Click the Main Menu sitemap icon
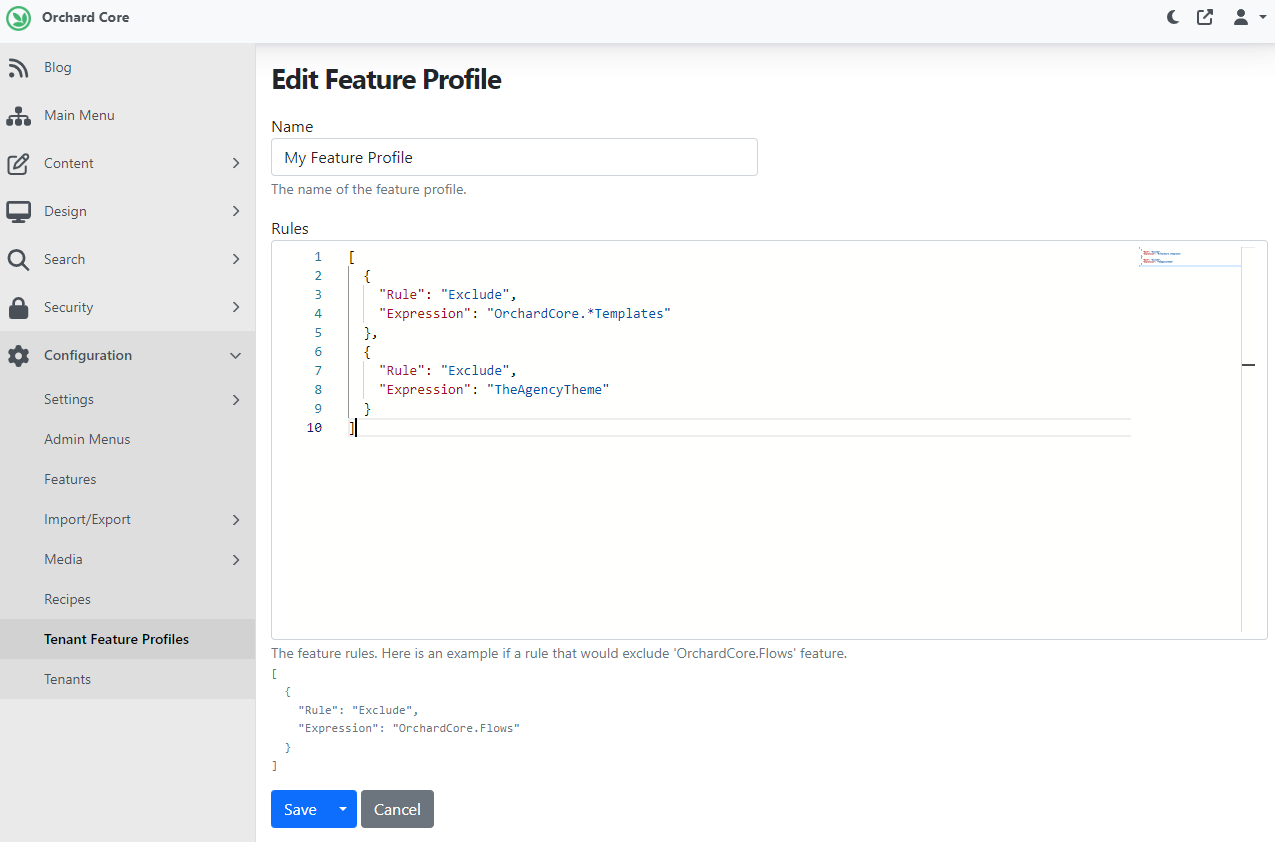Image resolution: width=1275 pixels, height=842 pixels. [18, 115]
